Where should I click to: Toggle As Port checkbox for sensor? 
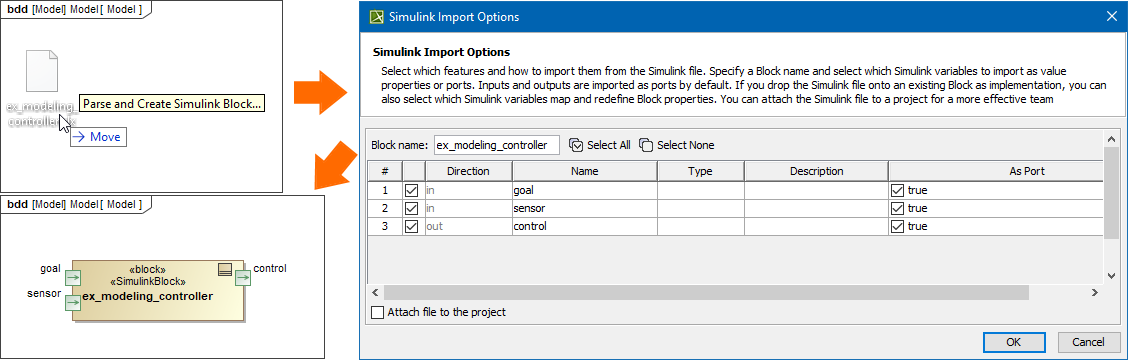pyautogui.click(x=897, y=208)
